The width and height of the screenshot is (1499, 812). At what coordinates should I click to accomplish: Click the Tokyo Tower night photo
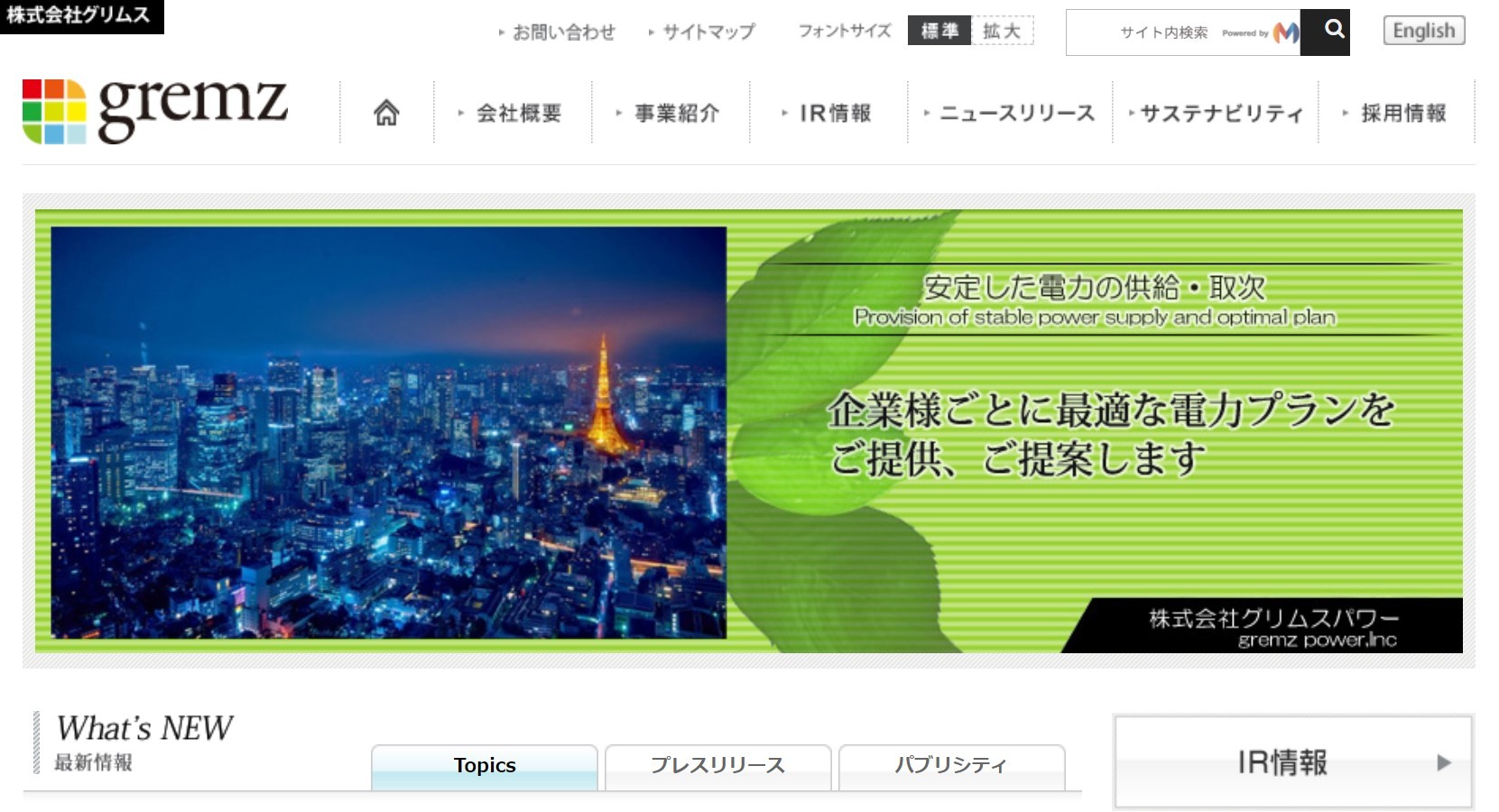click(388, 433)
